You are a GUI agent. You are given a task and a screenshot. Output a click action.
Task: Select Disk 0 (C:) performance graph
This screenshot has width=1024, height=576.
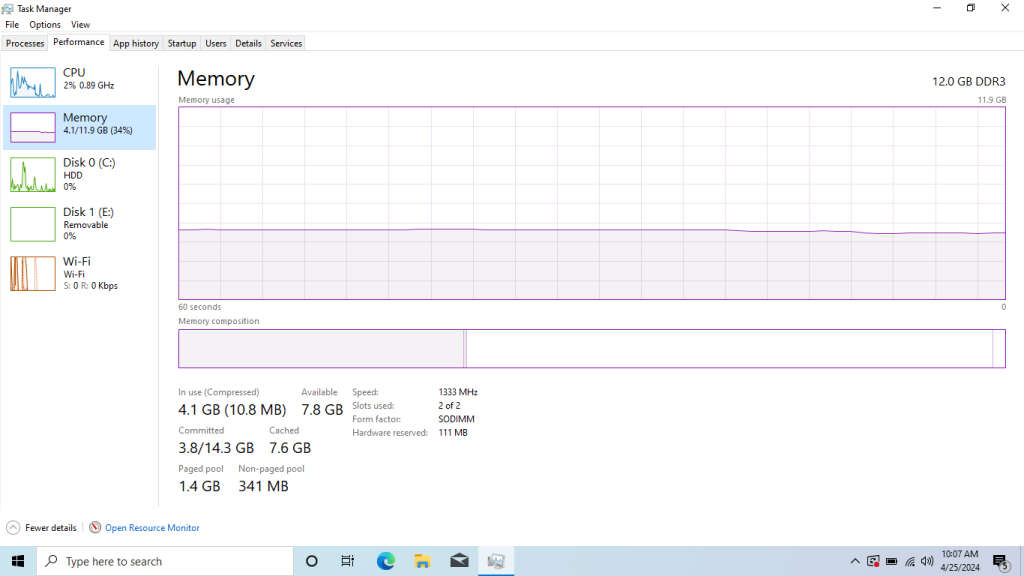coord(80,173)
